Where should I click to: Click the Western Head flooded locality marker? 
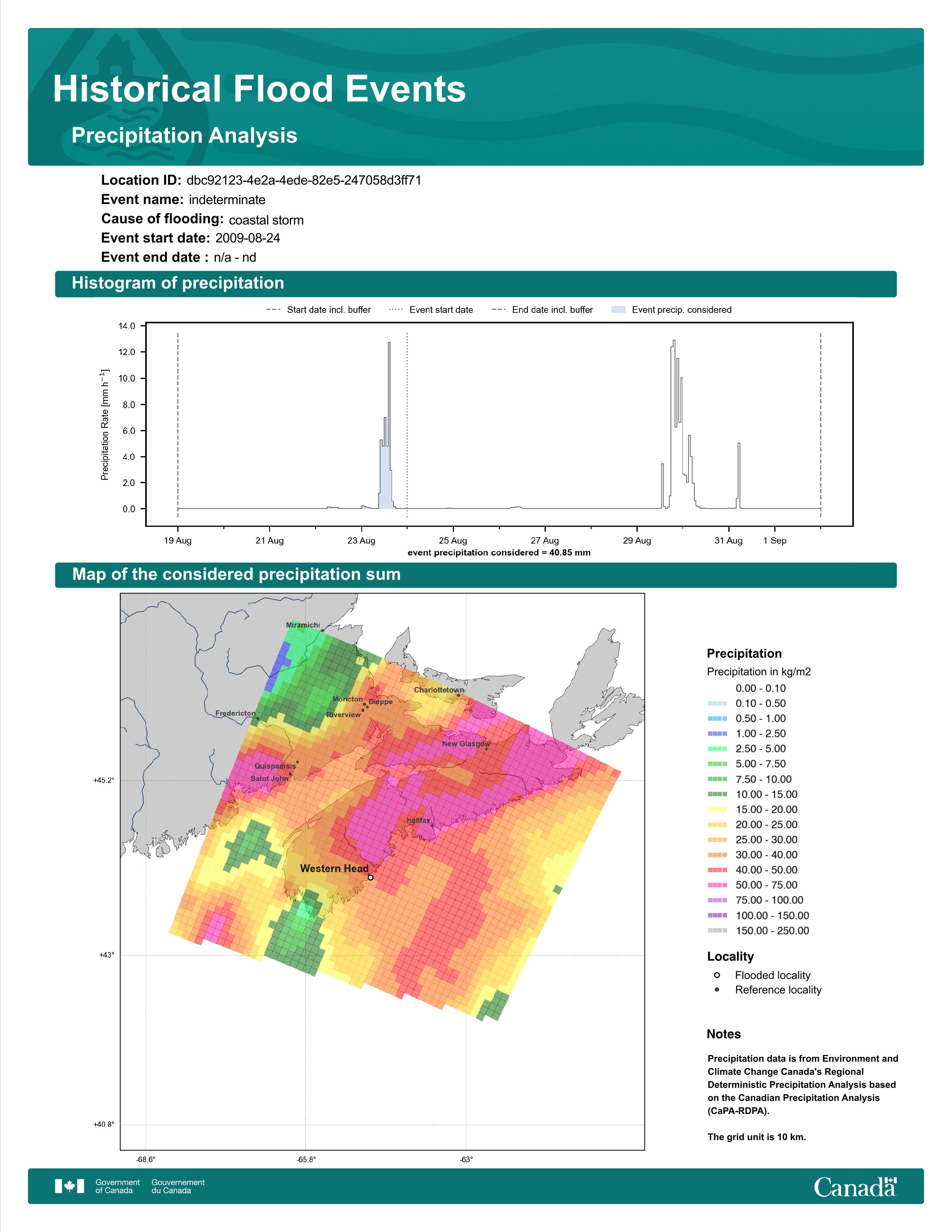[x=371, y=877]
